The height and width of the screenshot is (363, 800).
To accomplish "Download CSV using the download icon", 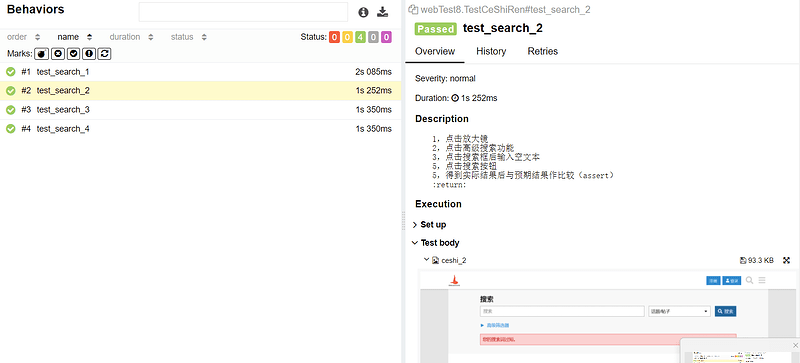I will (x=383, y=12).
